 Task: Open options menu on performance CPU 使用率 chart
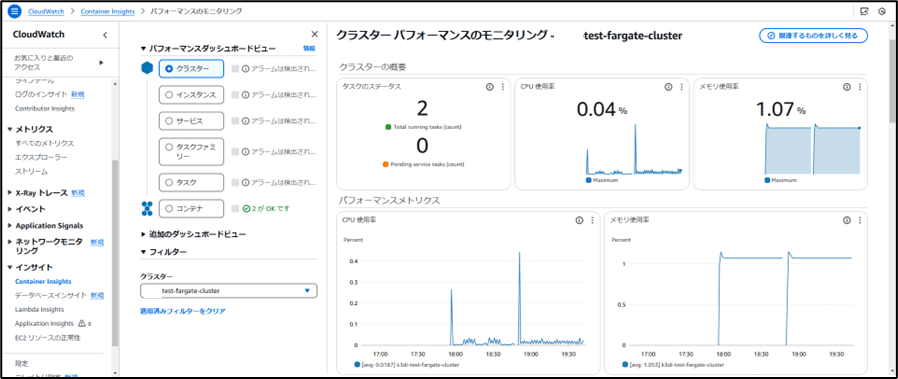pos(592,220)
